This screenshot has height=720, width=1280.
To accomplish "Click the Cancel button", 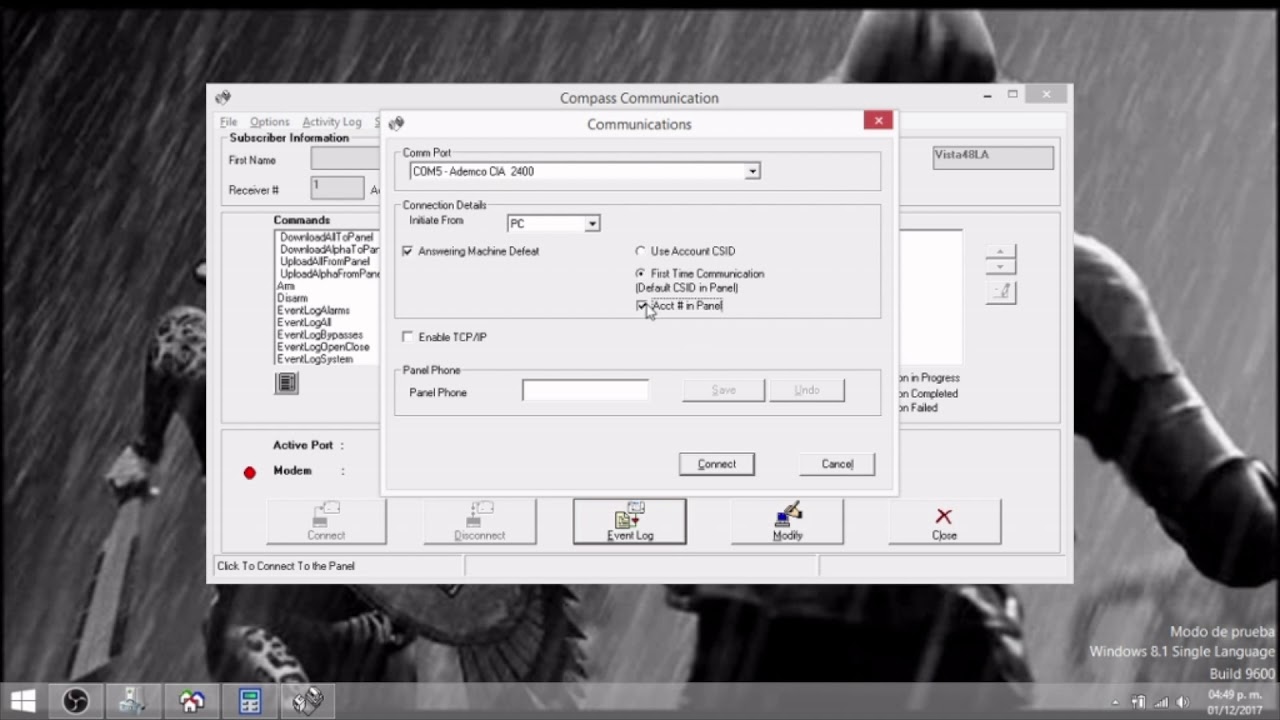I will coord(837,464).
